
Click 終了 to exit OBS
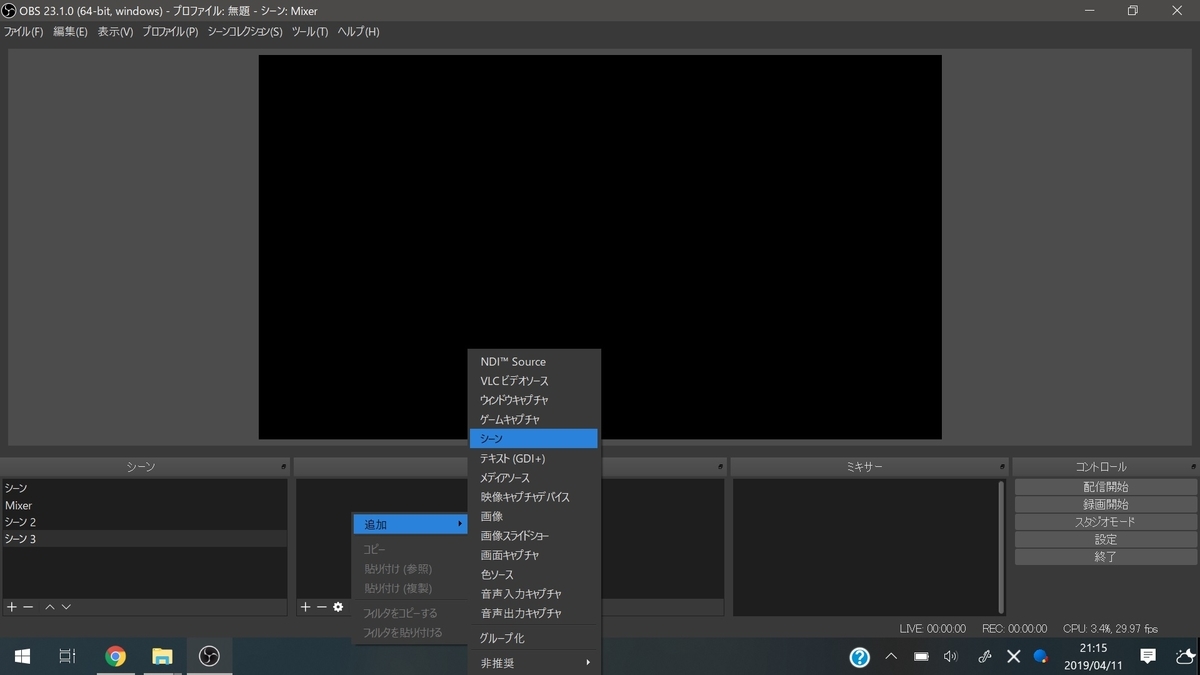tap(1105, 557)
